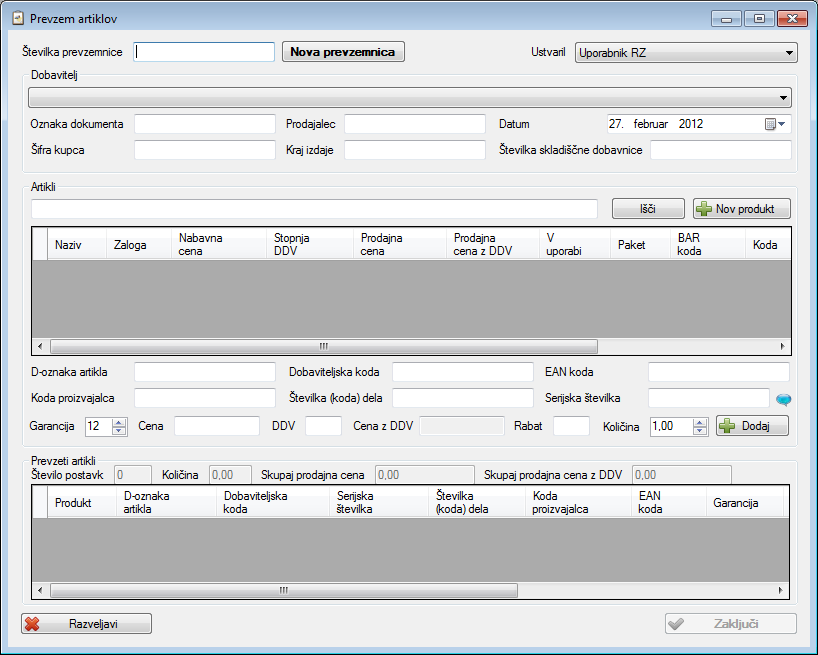Viewport: 818px width, 655px height.
Task: Click the window icon in title bar
Action: [16, 18]
